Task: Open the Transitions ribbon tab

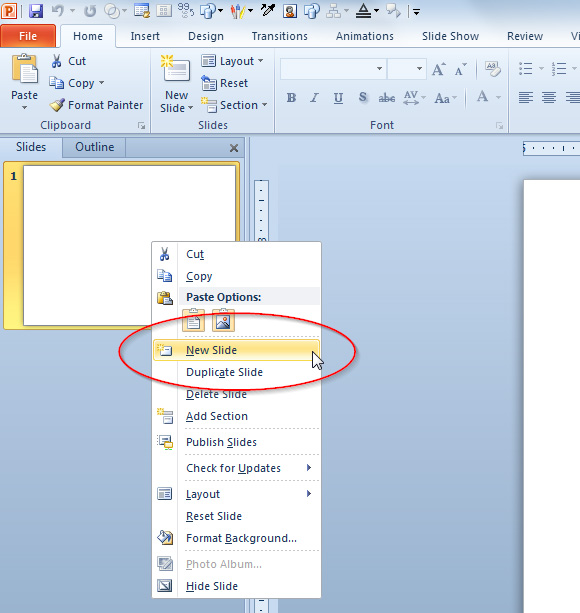Action: 279,36
